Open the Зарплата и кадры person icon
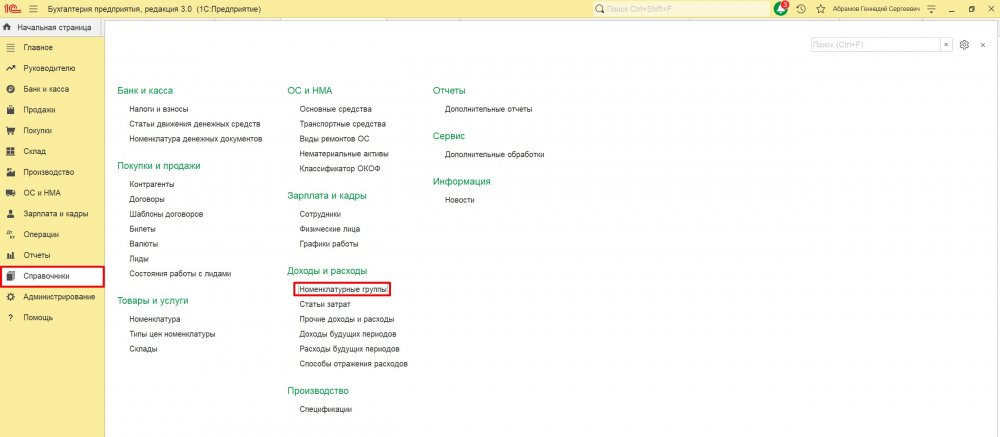 click(10, 214)
